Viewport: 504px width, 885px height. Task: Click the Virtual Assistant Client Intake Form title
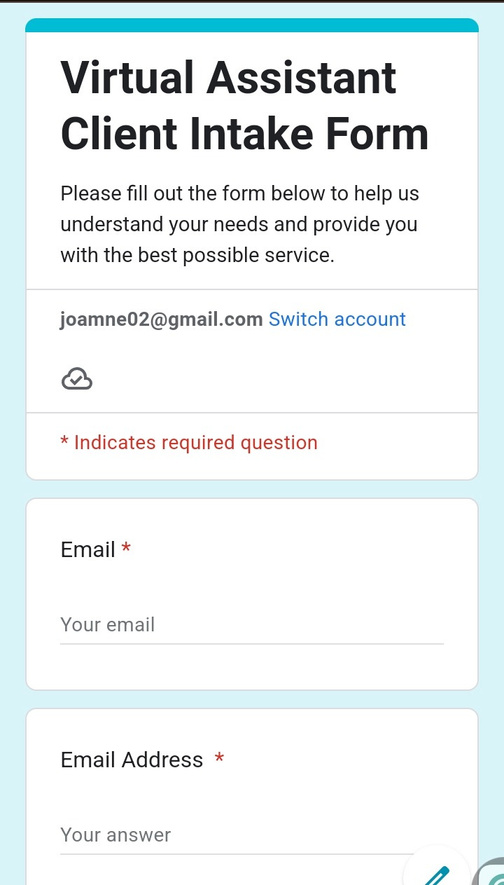click(244, 106)
